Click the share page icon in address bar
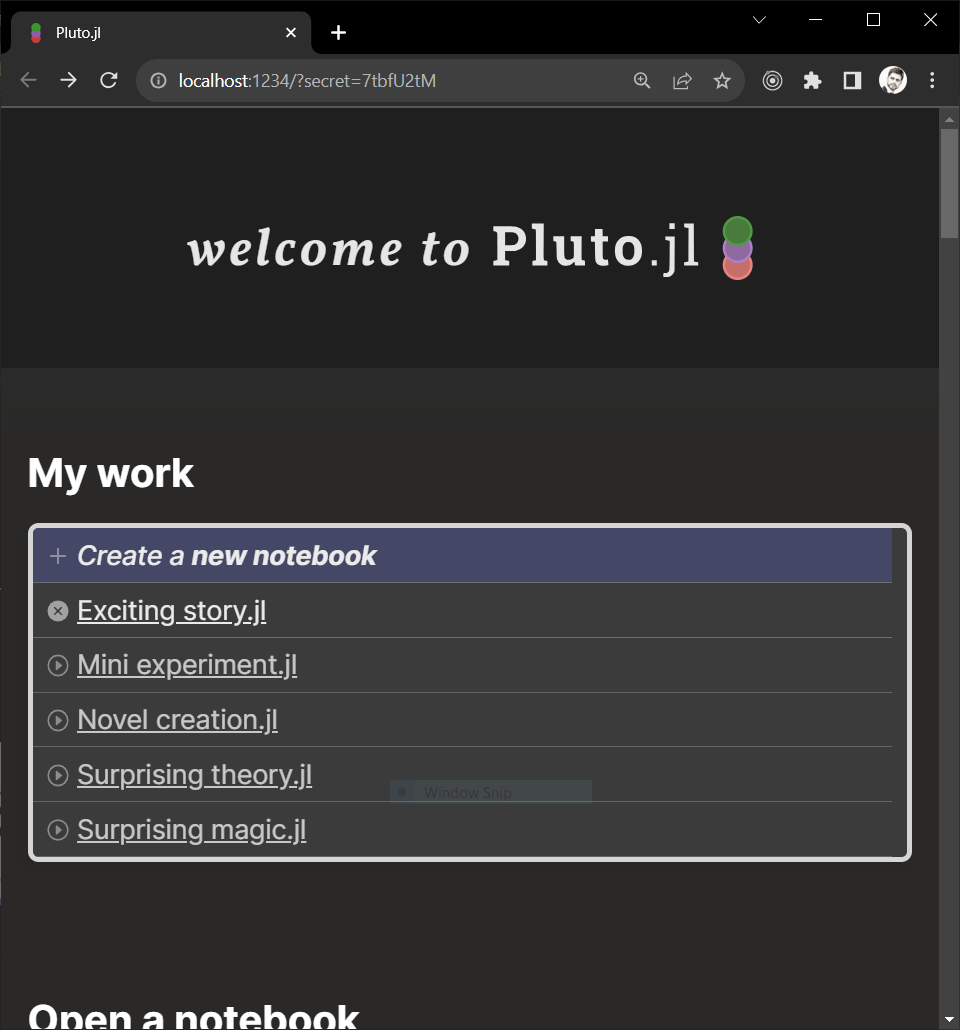Screen dimensions: 960x1030 (682, 81)
